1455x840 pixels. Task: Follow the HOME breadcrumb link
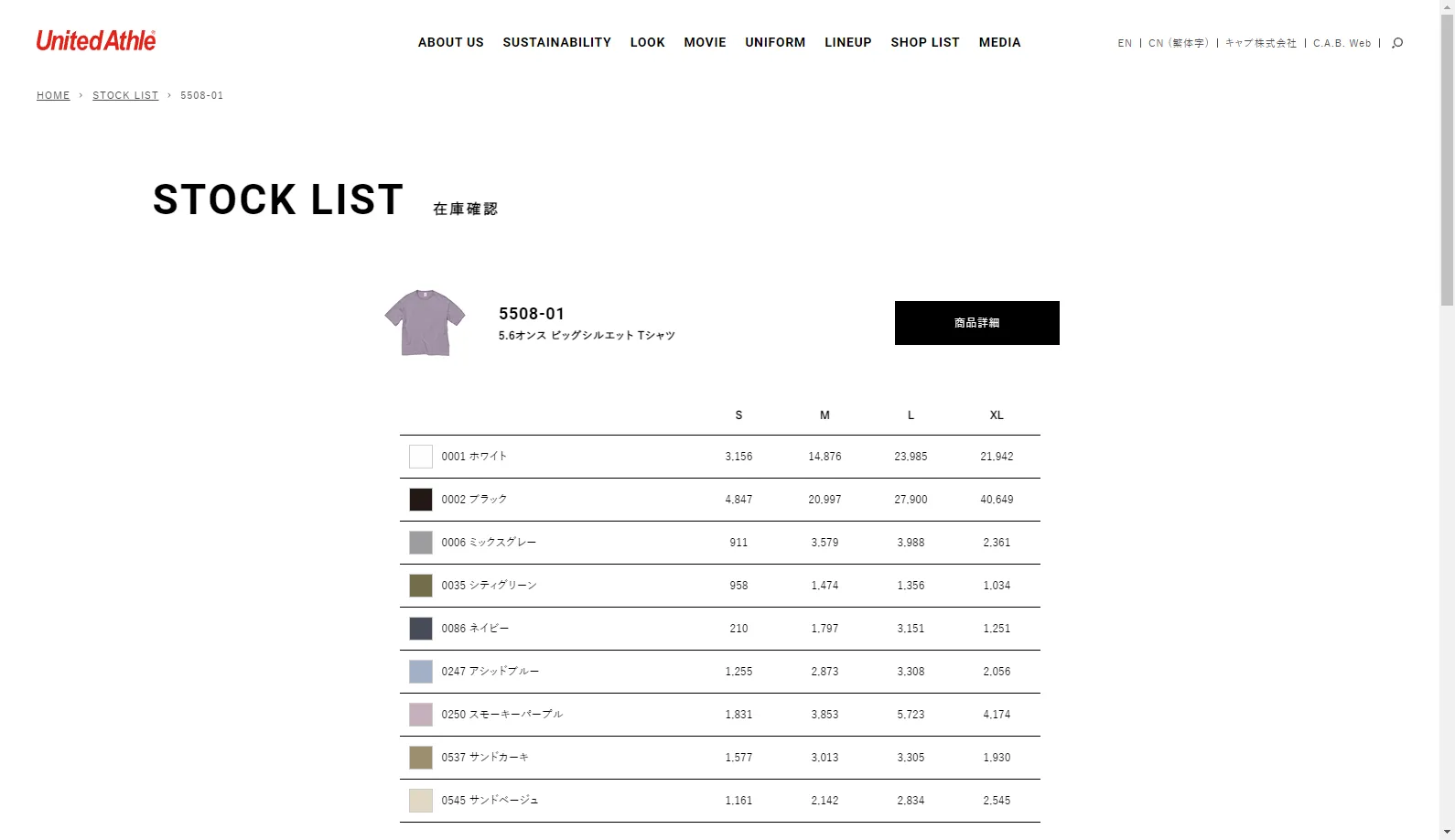coord(53,95)
